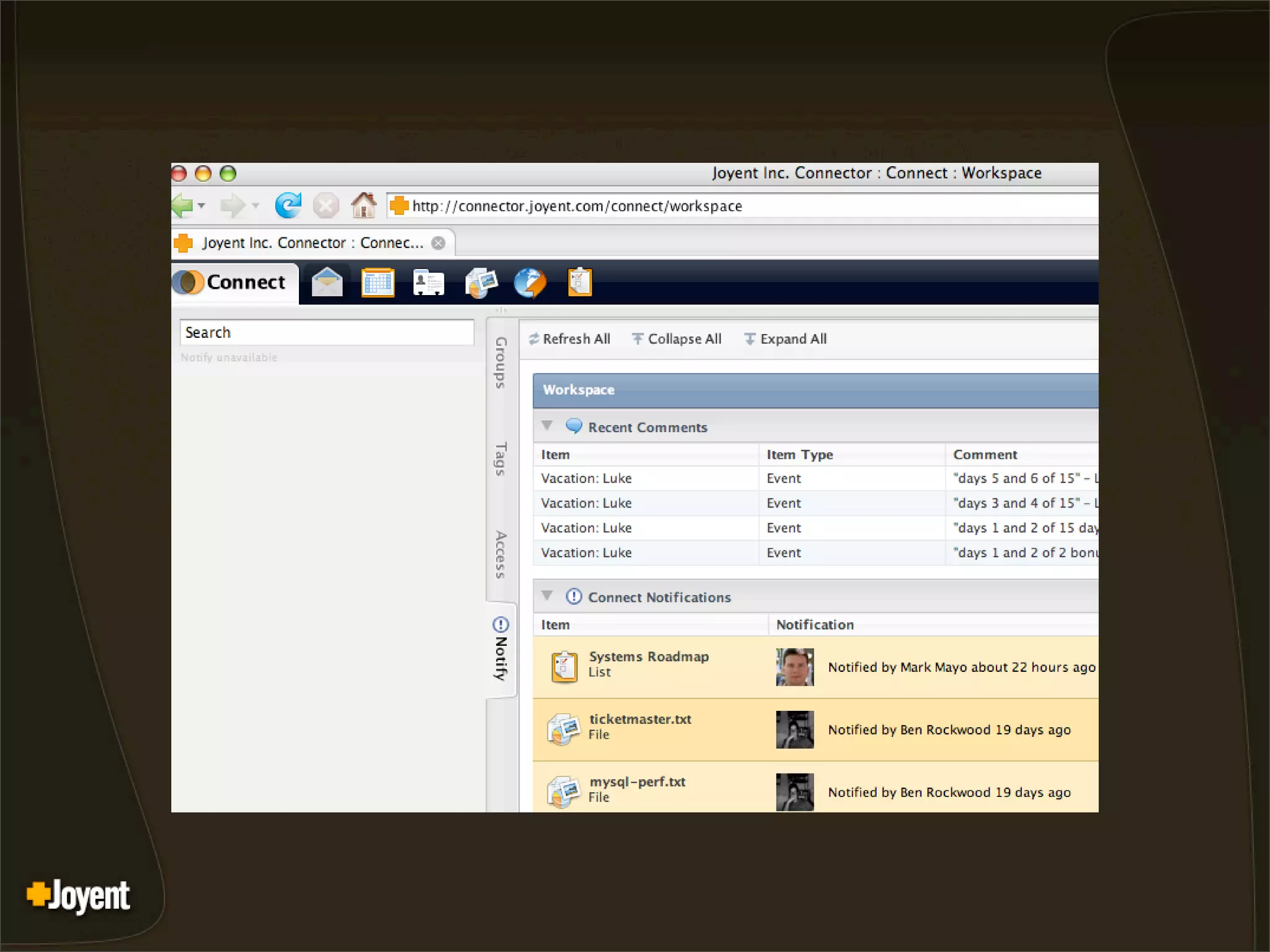Viewport: 1270px width, 952px height.
Task: Click the sidebar splitter handle above Groups
Action: point(501,311)
